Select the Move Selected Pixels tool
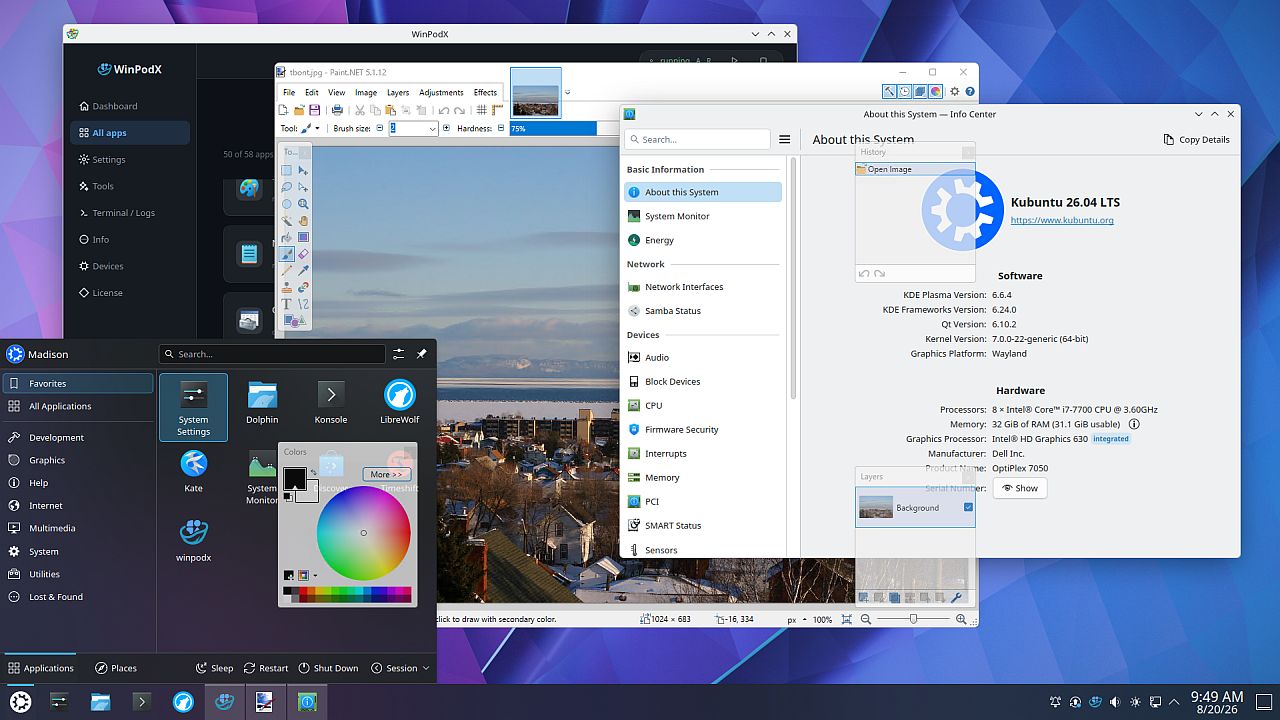1280x720 pixels. coord(303,170)
